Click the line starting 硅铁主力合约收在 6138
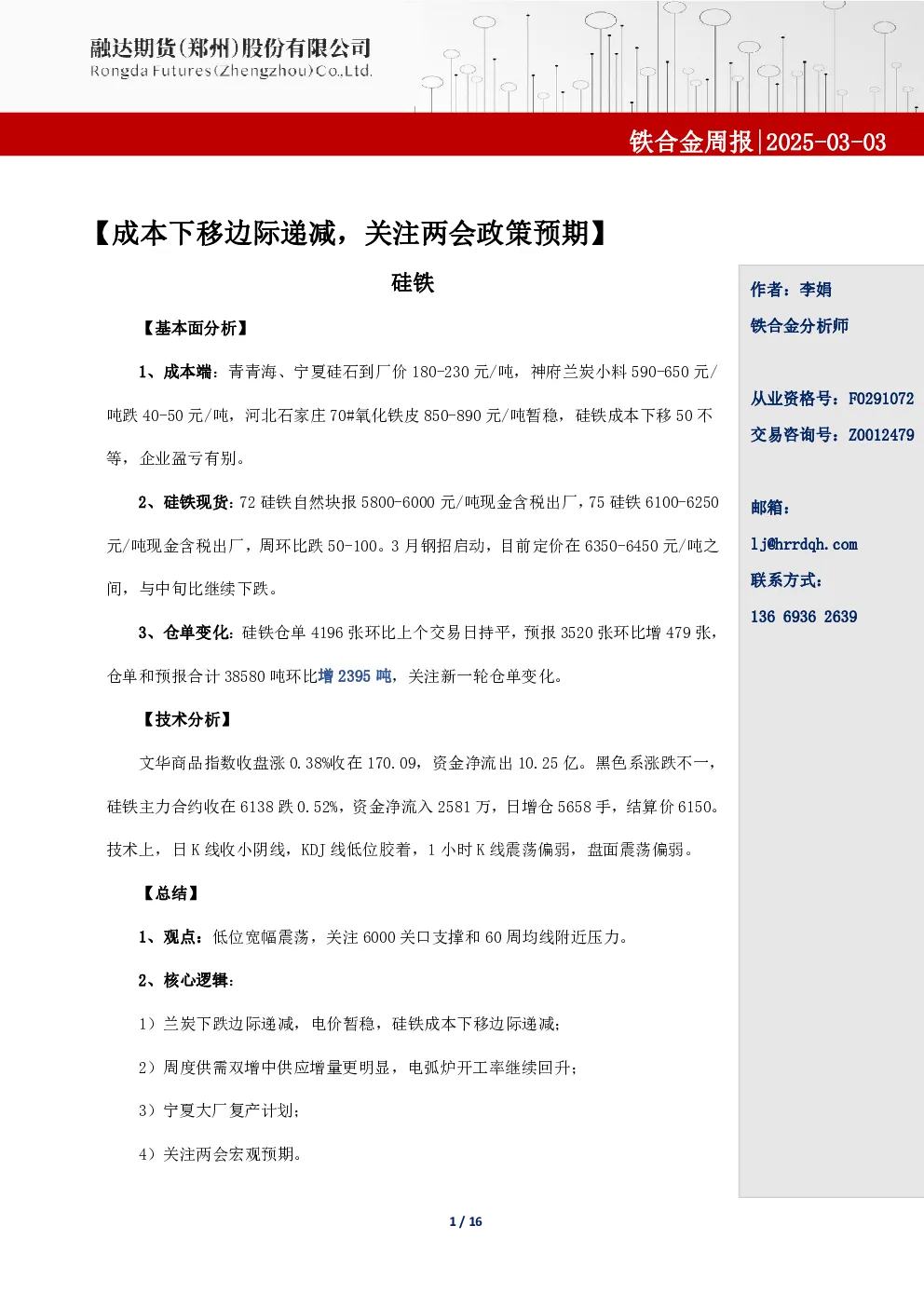Screen dimensions: 924x1307 [414, 807]
